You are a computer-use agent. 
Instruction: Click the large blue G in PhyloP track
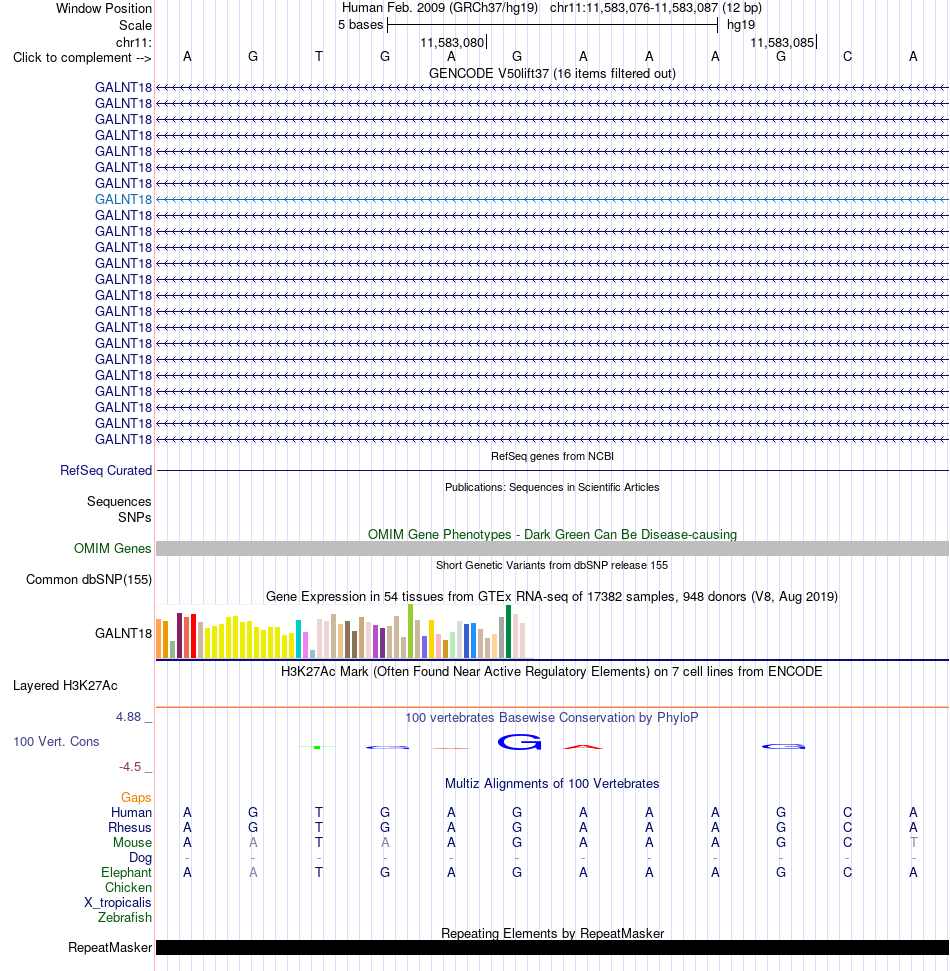pos(519,742)
